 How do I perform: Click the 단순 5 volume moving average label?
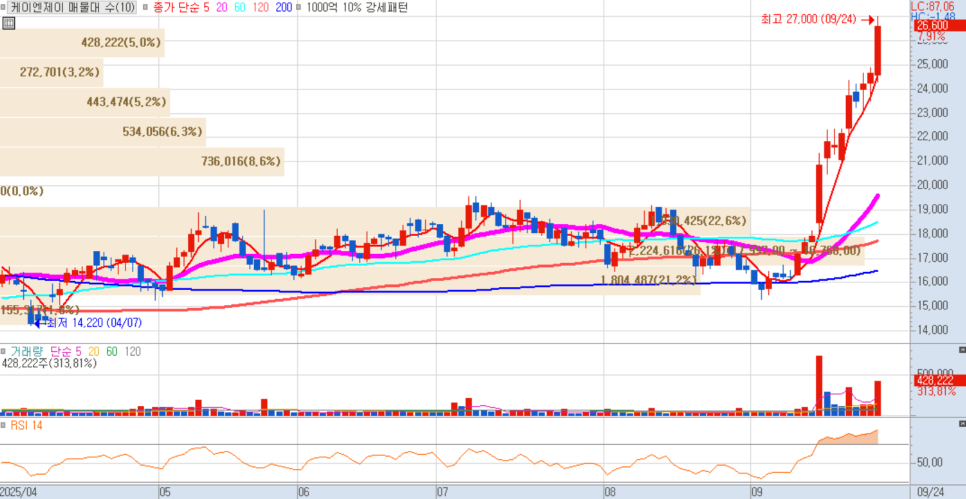pos(65,352)
